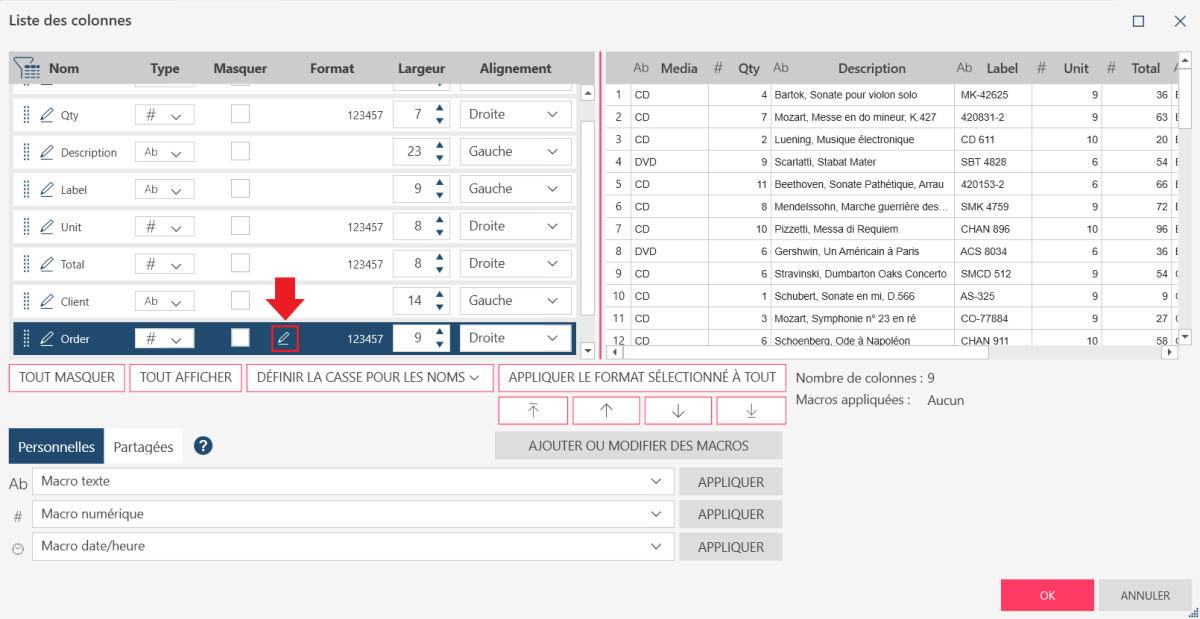Image resolution: width=1200 pixels, height=619 pixels.
Task: Close the Liste des colonnes dialog
Action: 1179,21
